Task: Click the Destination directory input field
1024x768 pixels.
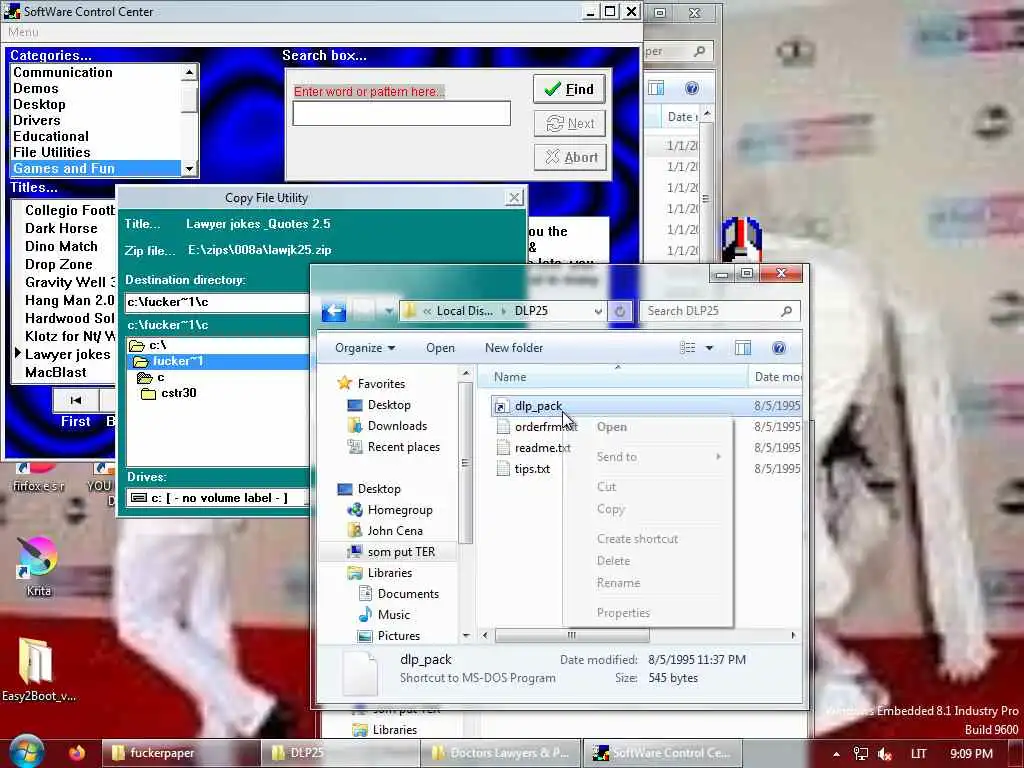Action: [x=217, y=302]
